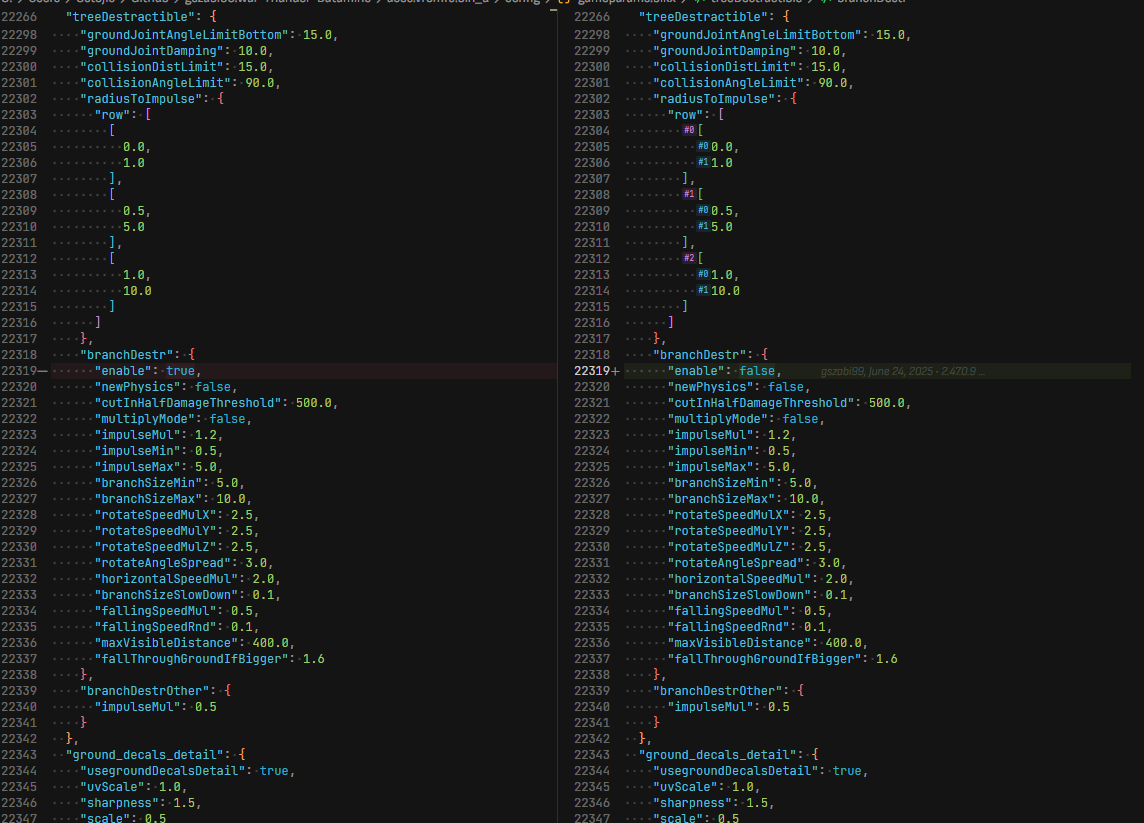The image size is (1144, 823).
Task: Select line number 22339 in the right pane
Action: (592, 691)
